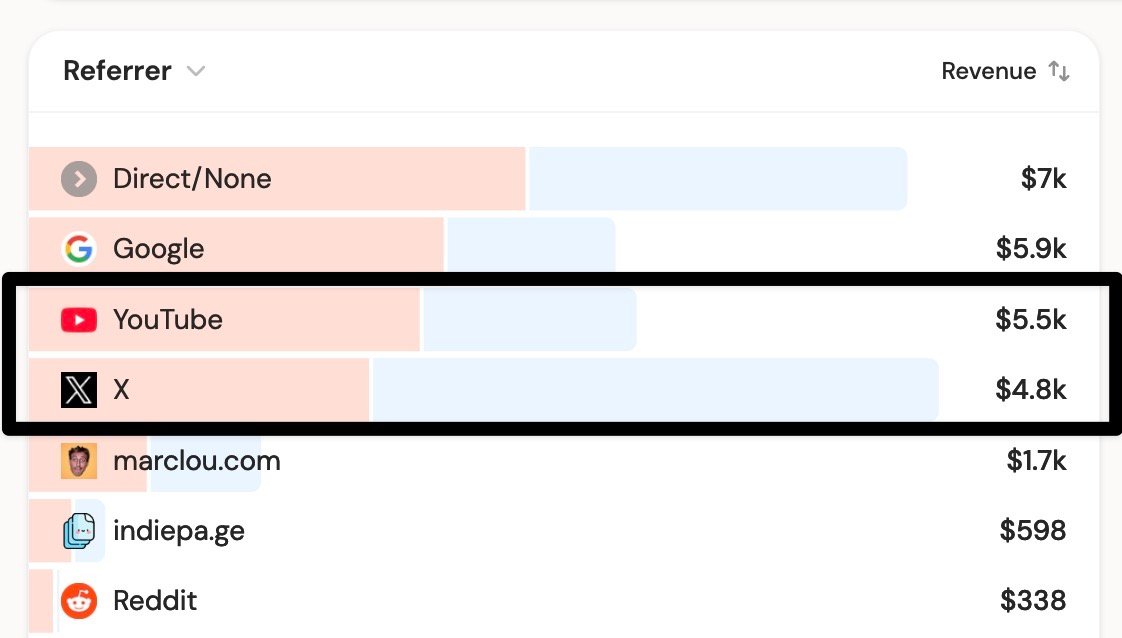1122x638 pixels.
Task: Select the Direct/None referrer row
Action: coord(564,179)
